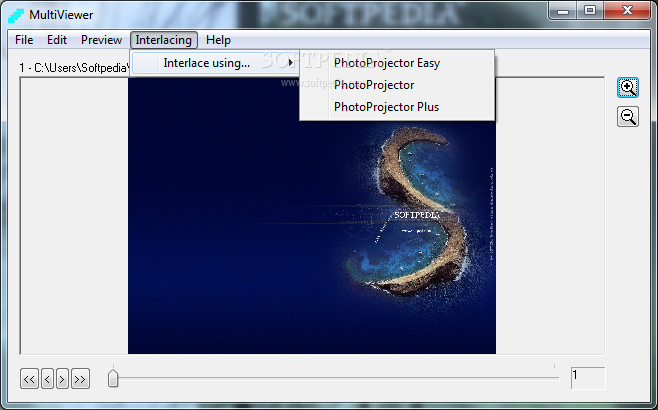
Task: Expand the Interlace using... submenu entry
Action: pyautogui.click(x=215, y=63)
